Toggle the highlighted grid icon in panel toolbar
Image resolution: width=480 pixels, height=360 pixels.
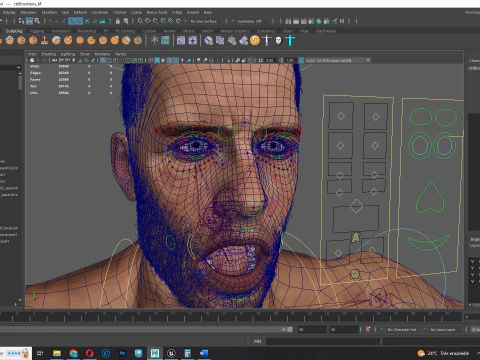point(103,60)
